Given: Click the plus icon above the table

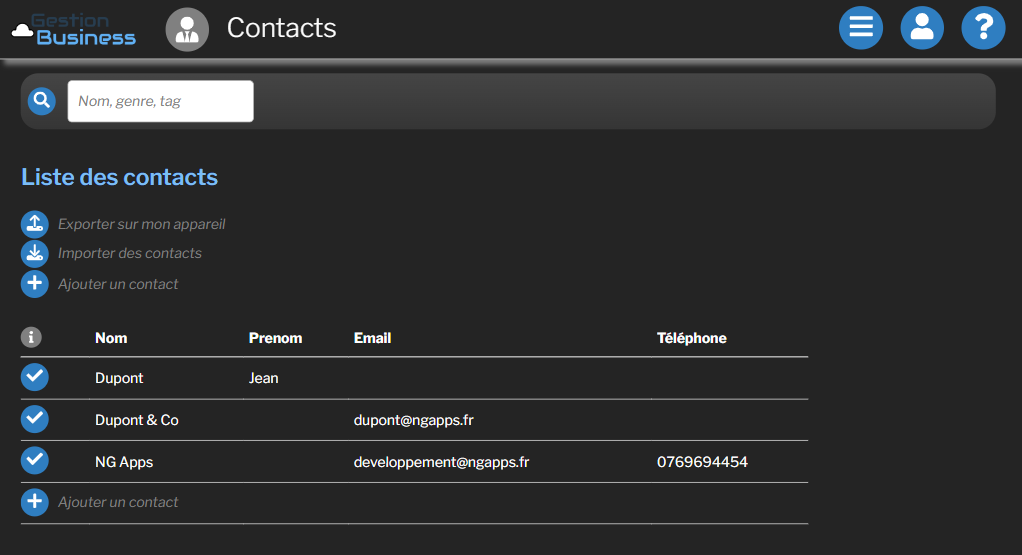Looking at the screenshot, I should (x=35, y=284).
